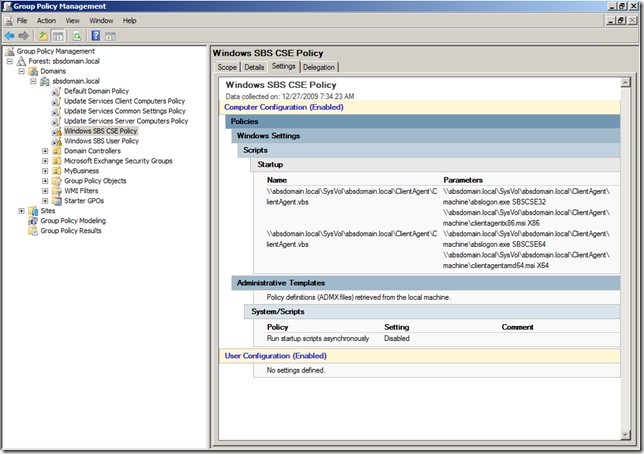Select the Settings tab
644x454 pixels.
tap(283, 66)
